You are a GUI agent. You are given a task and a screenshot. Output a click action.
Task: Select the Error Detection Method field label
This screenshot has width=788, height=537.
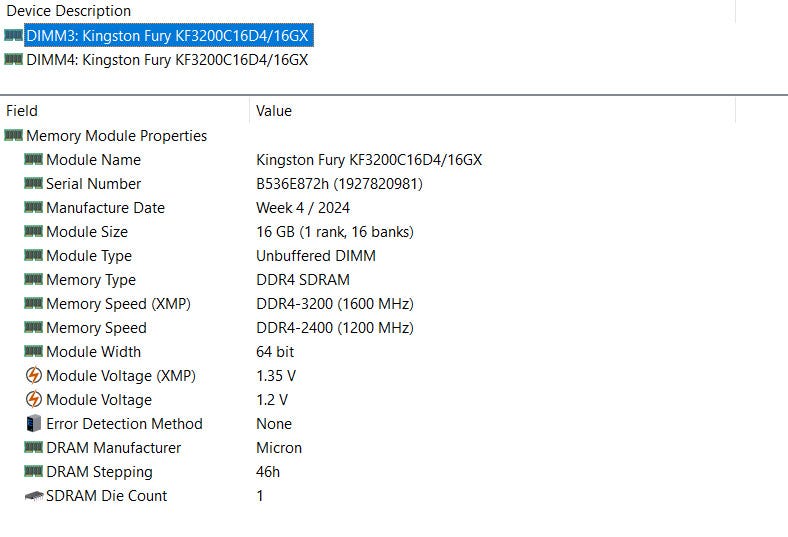[125, 423]
